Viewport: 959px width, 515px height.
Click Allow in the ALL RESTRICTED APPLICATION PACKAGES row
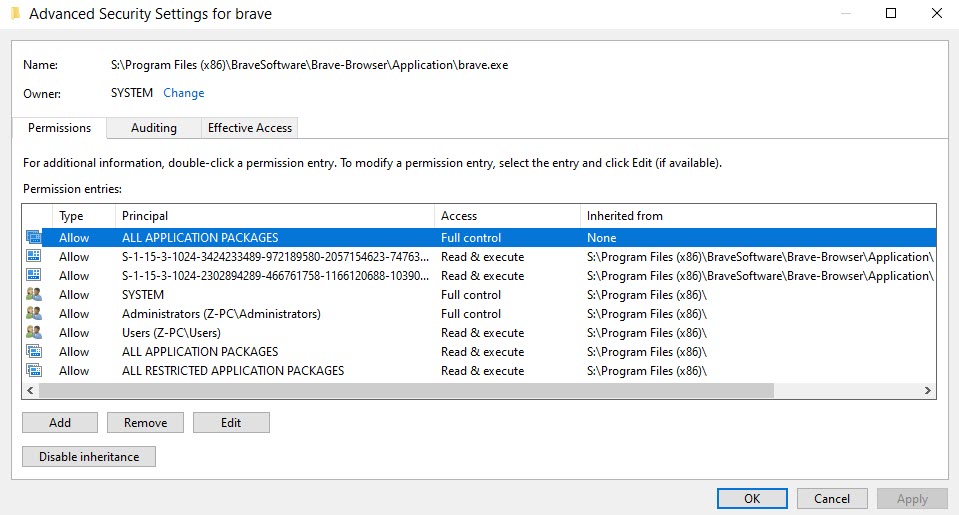(74, 371)
